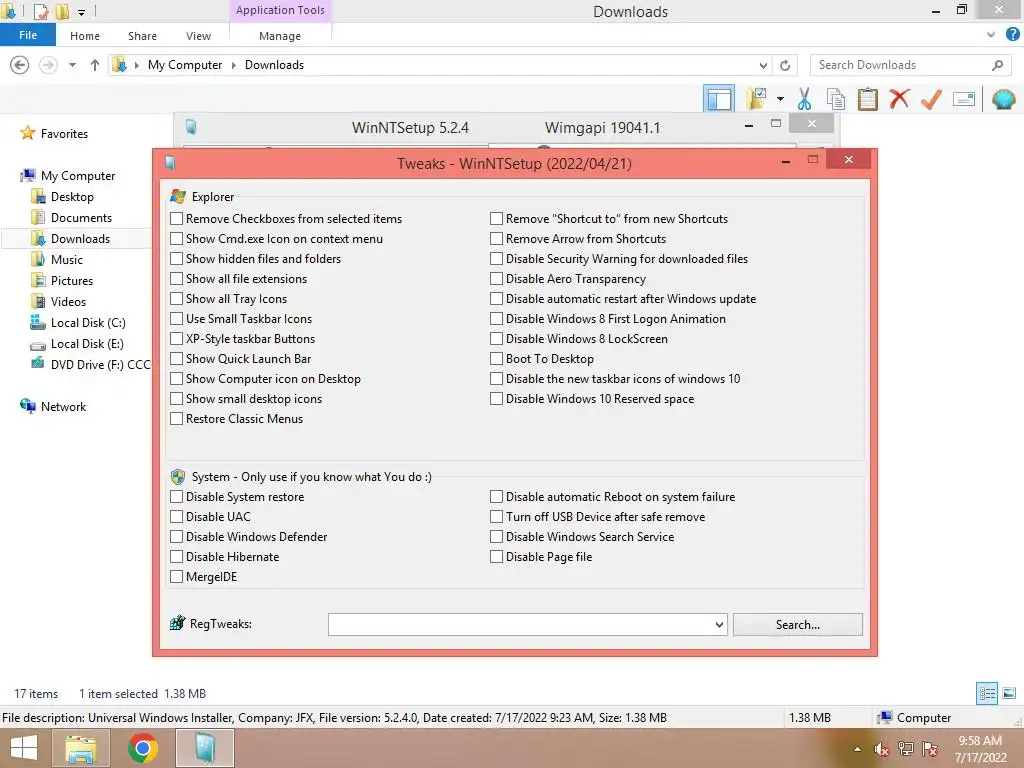Check MergeIDE option
Screen dimensions: 1024x768
tap(176, 577)
